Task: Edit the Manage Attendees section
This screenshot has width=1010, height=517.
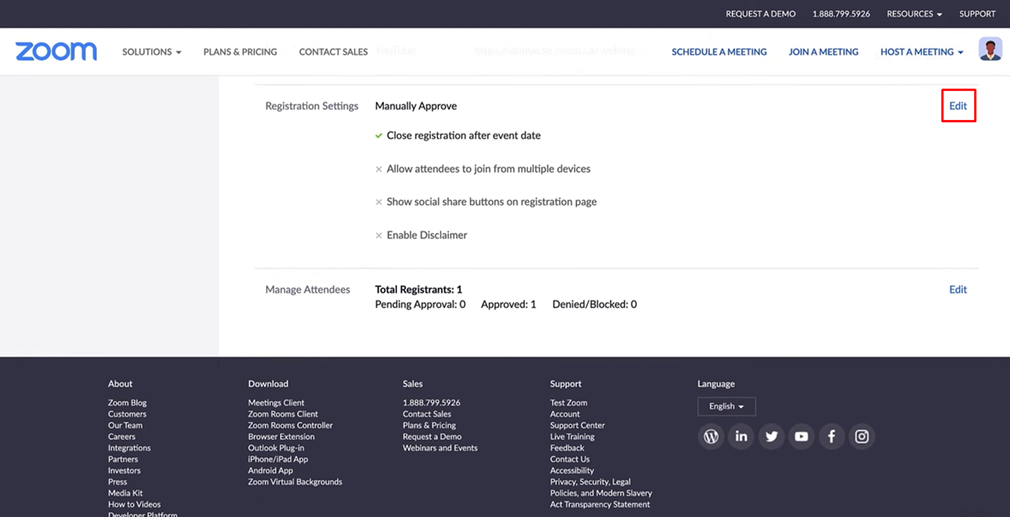Action: tap(958, 290)
